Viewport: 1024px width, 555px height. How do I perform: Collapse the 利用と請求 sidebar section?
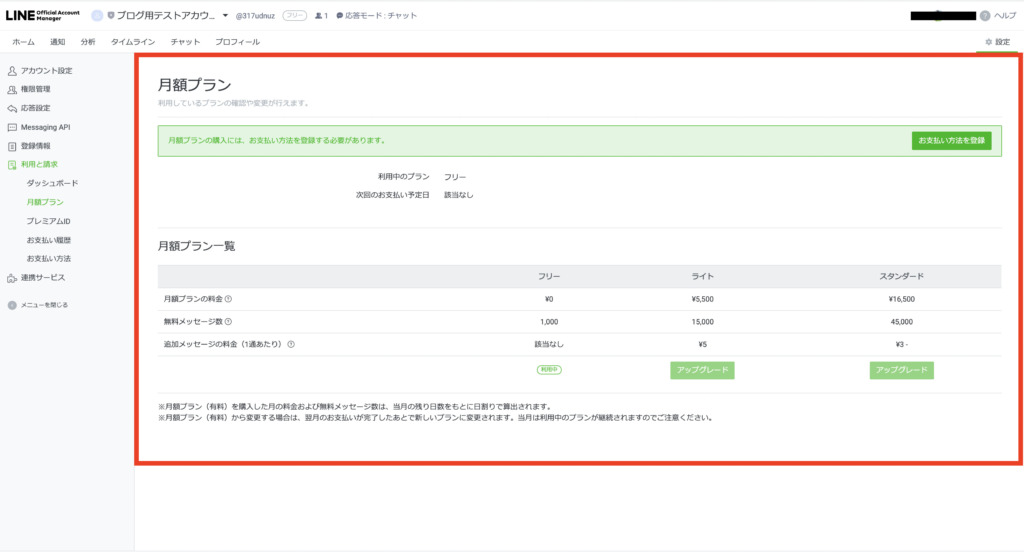coord(39,164)
